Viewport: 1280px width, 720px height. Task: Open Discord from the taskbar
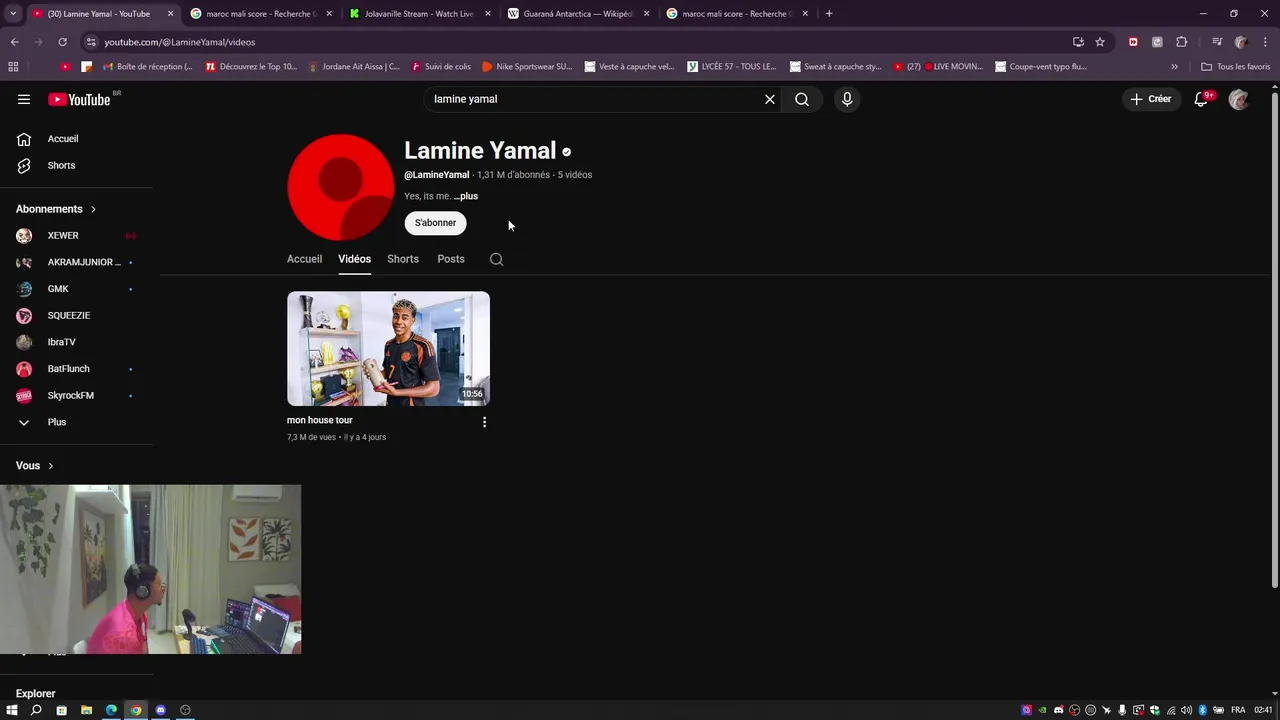click(160, 710)
